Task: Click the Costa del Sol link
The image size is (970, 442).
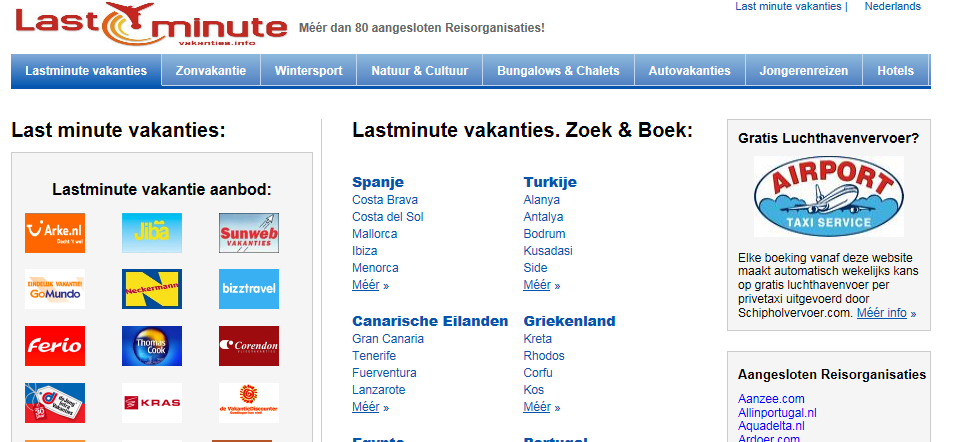Action: point(388,217)
